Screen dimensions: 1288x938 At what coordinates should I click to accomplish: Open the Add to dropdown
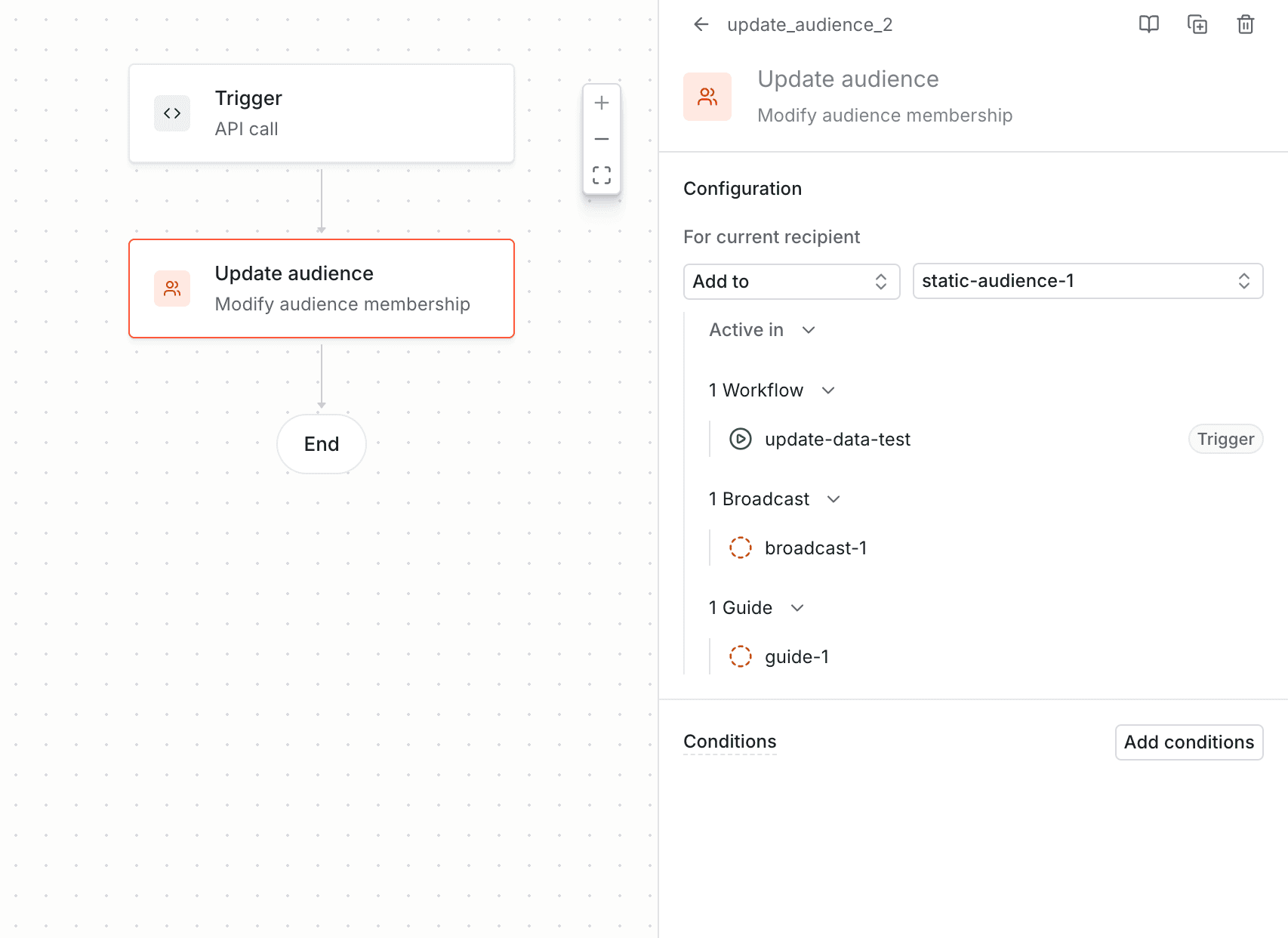791,281
